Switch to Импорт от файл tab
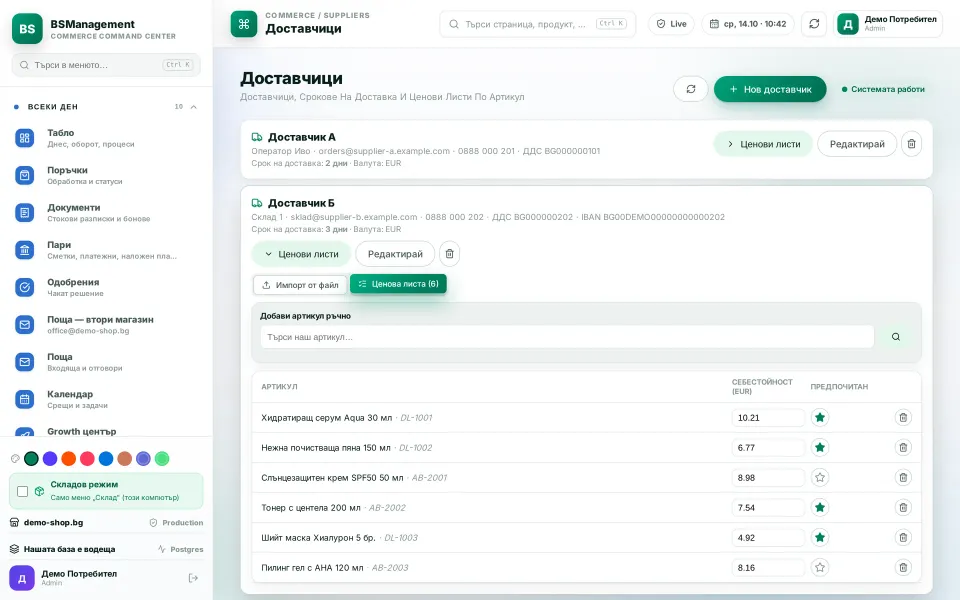This screenshot has height=600, width=960. point(301,285)
